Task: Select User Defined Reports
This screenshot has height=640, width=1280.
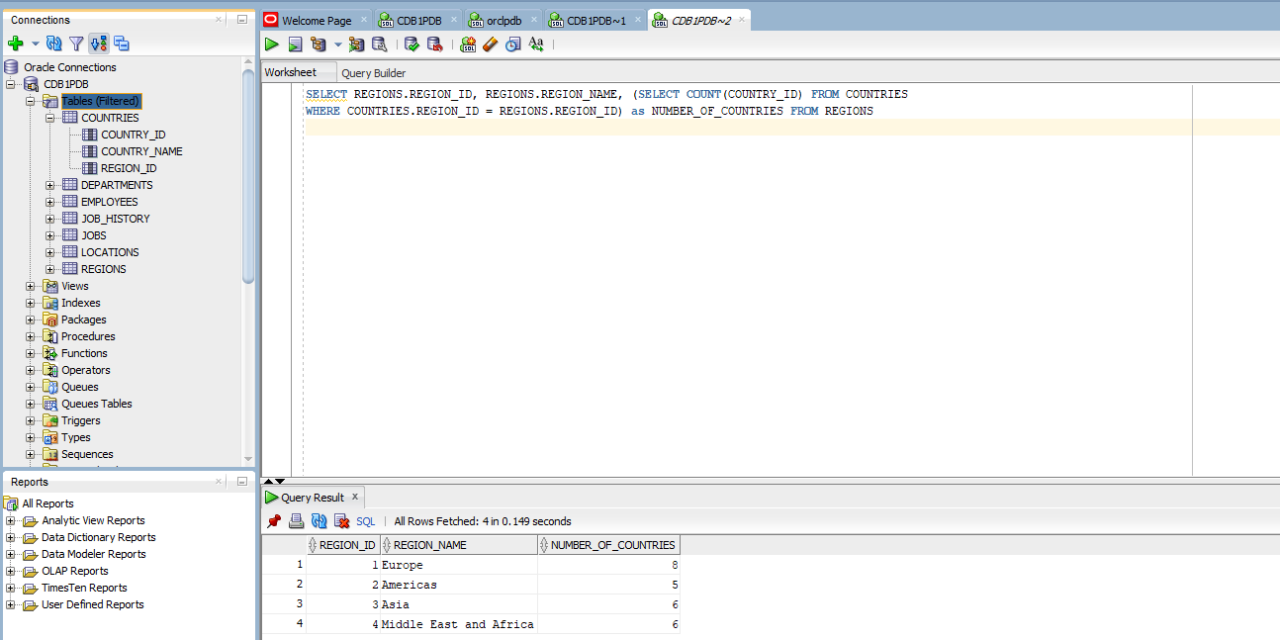Action: coord(92,605)
